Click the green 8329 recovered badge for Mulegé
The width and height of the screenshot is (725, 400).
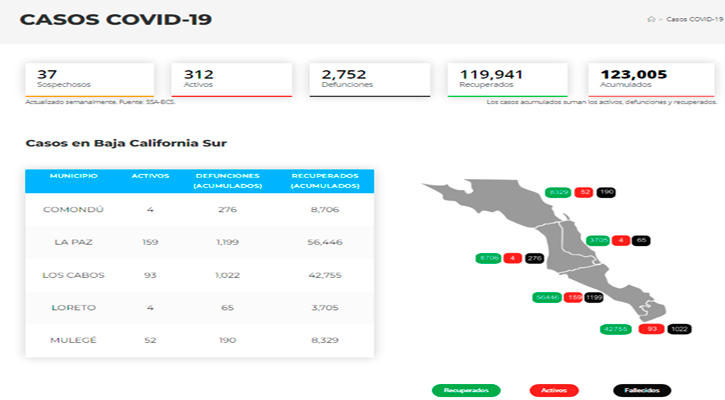pyautogui.click(x=558, y=192)
